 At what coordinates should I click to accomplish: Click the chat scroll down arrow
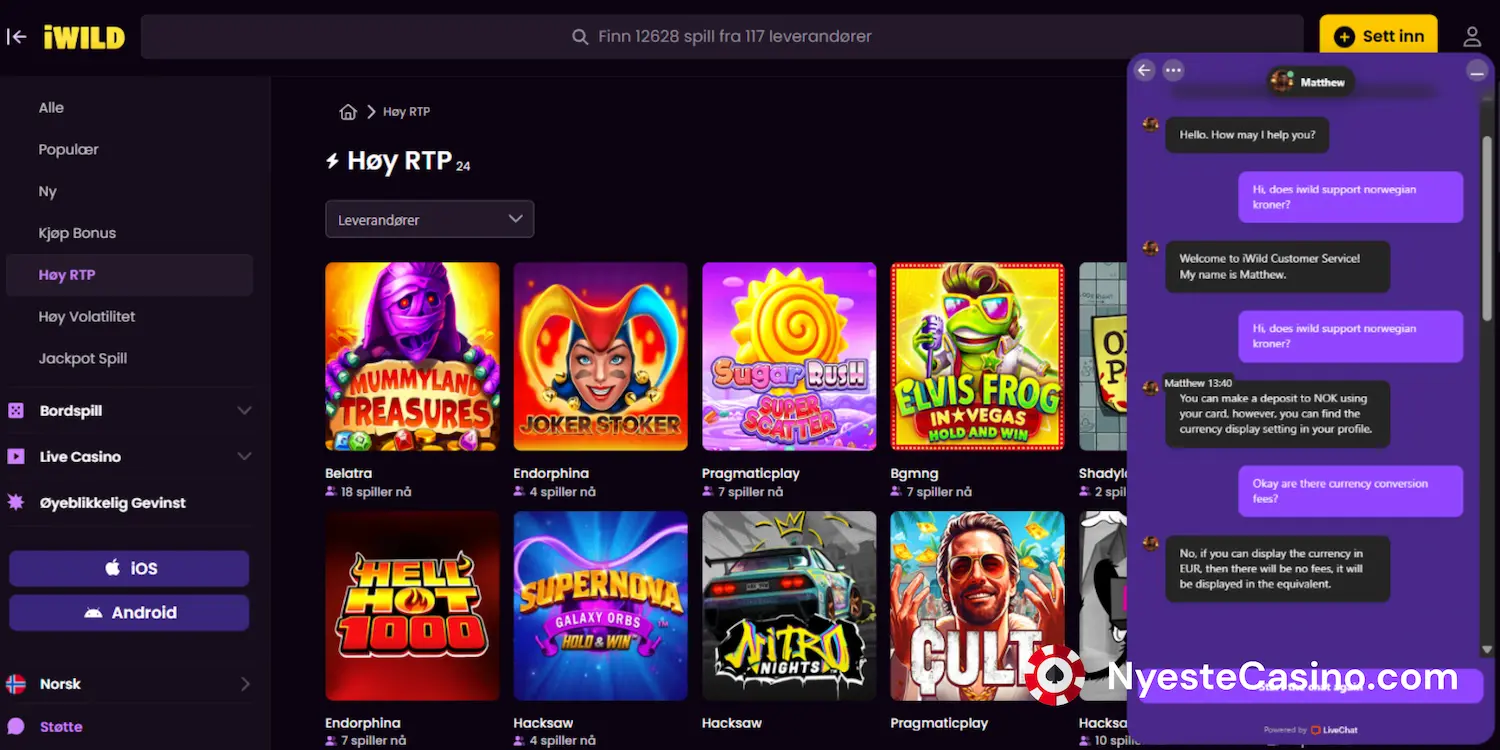click(x=1487, y=650)
